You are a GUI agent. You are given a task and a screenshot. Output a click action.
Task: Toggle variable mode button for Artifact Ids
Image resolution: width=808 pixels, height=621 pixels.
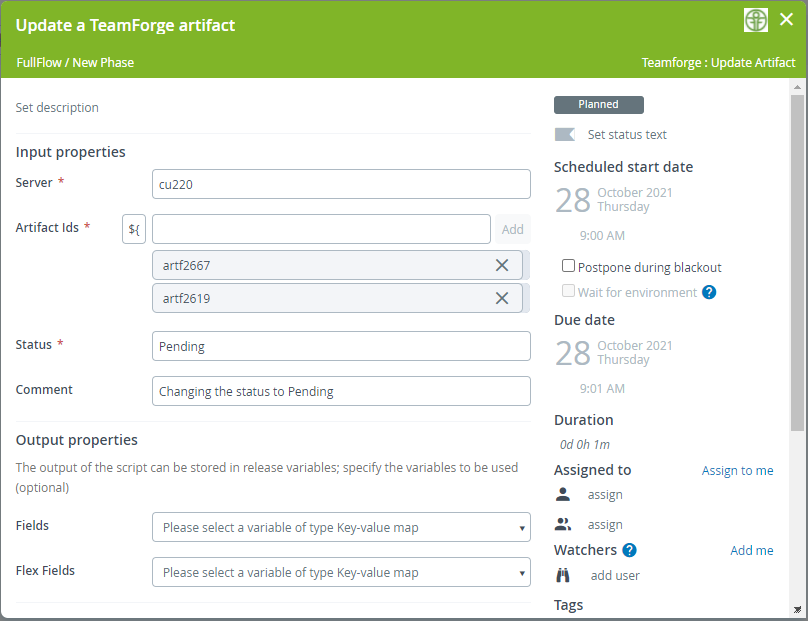click(134, 229)
